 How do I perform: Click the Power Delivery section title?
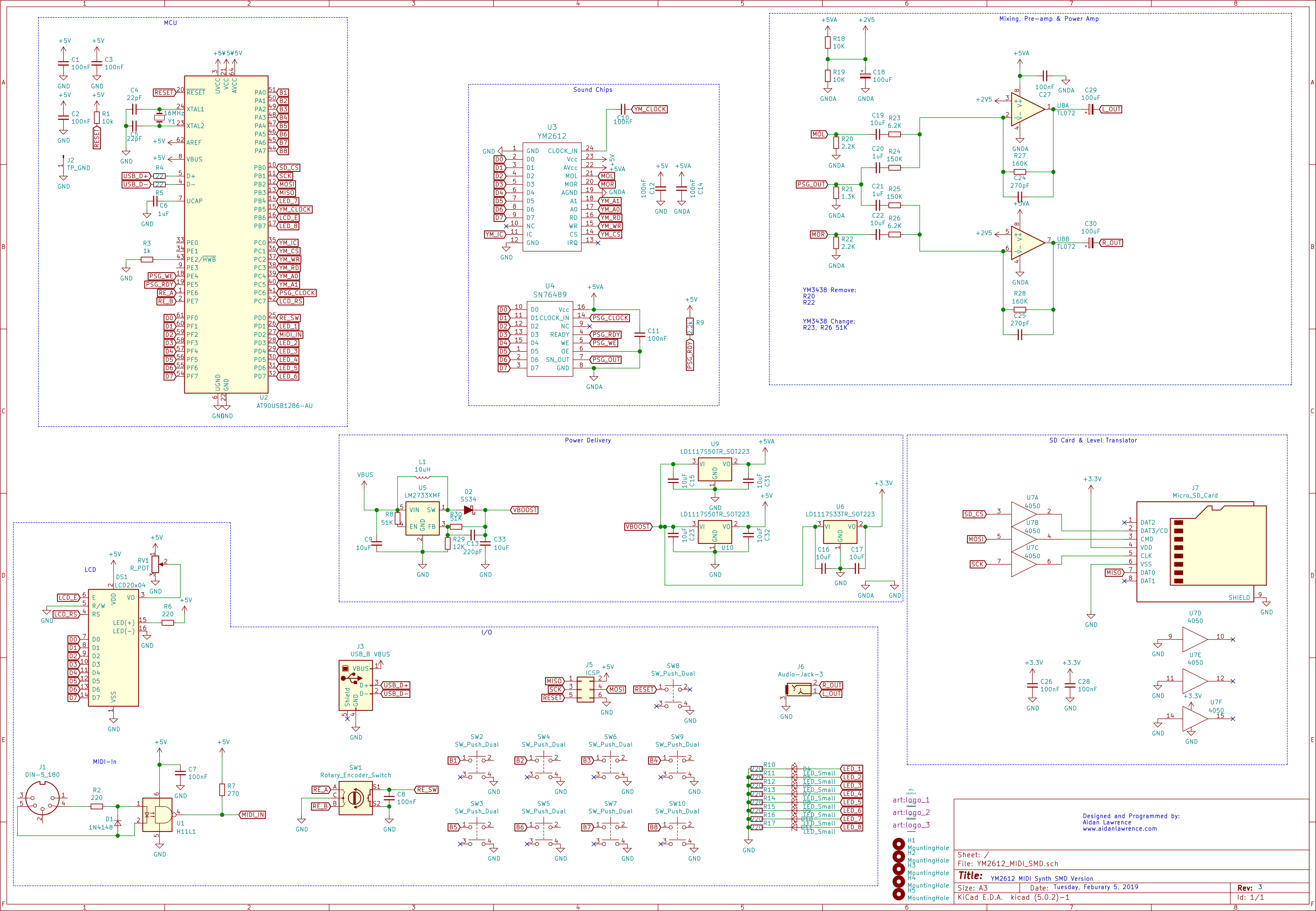point(587,440)
